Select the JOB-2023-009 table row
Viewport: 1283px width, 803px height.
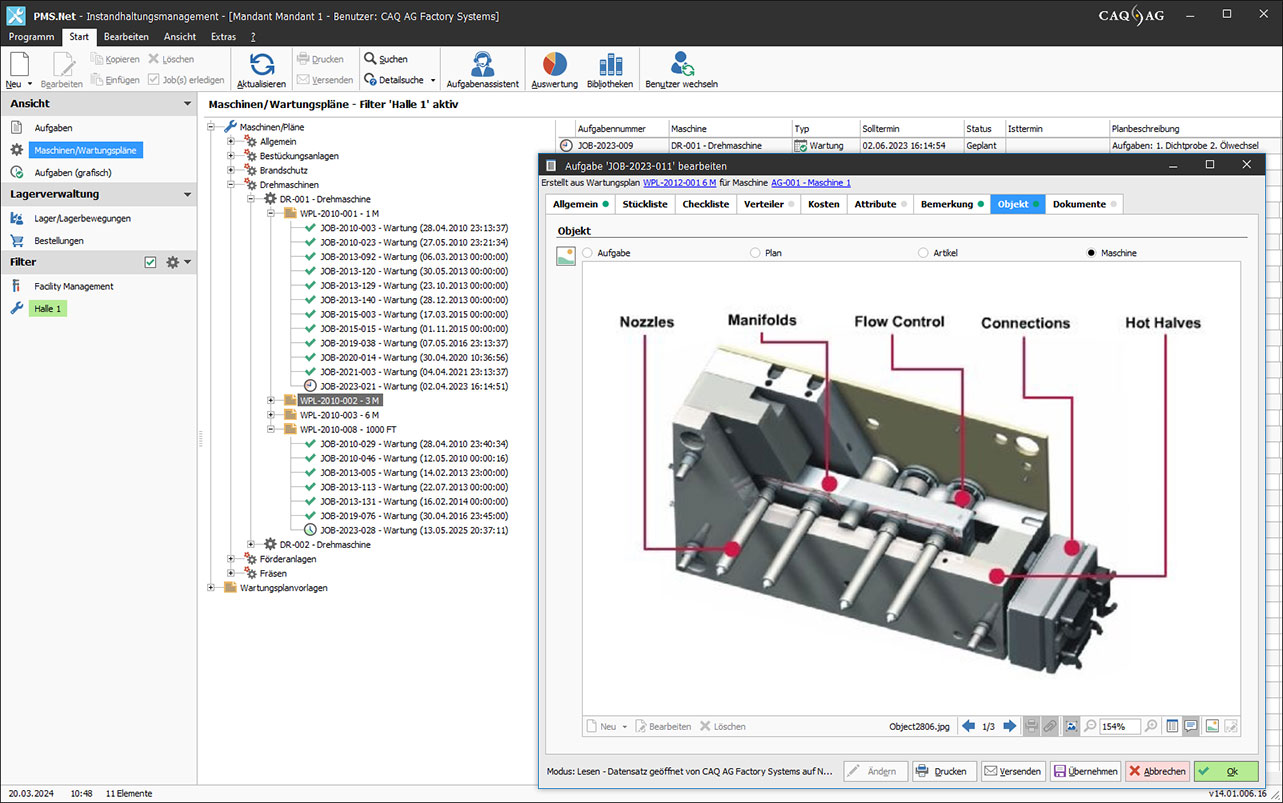tap(917, 145)
